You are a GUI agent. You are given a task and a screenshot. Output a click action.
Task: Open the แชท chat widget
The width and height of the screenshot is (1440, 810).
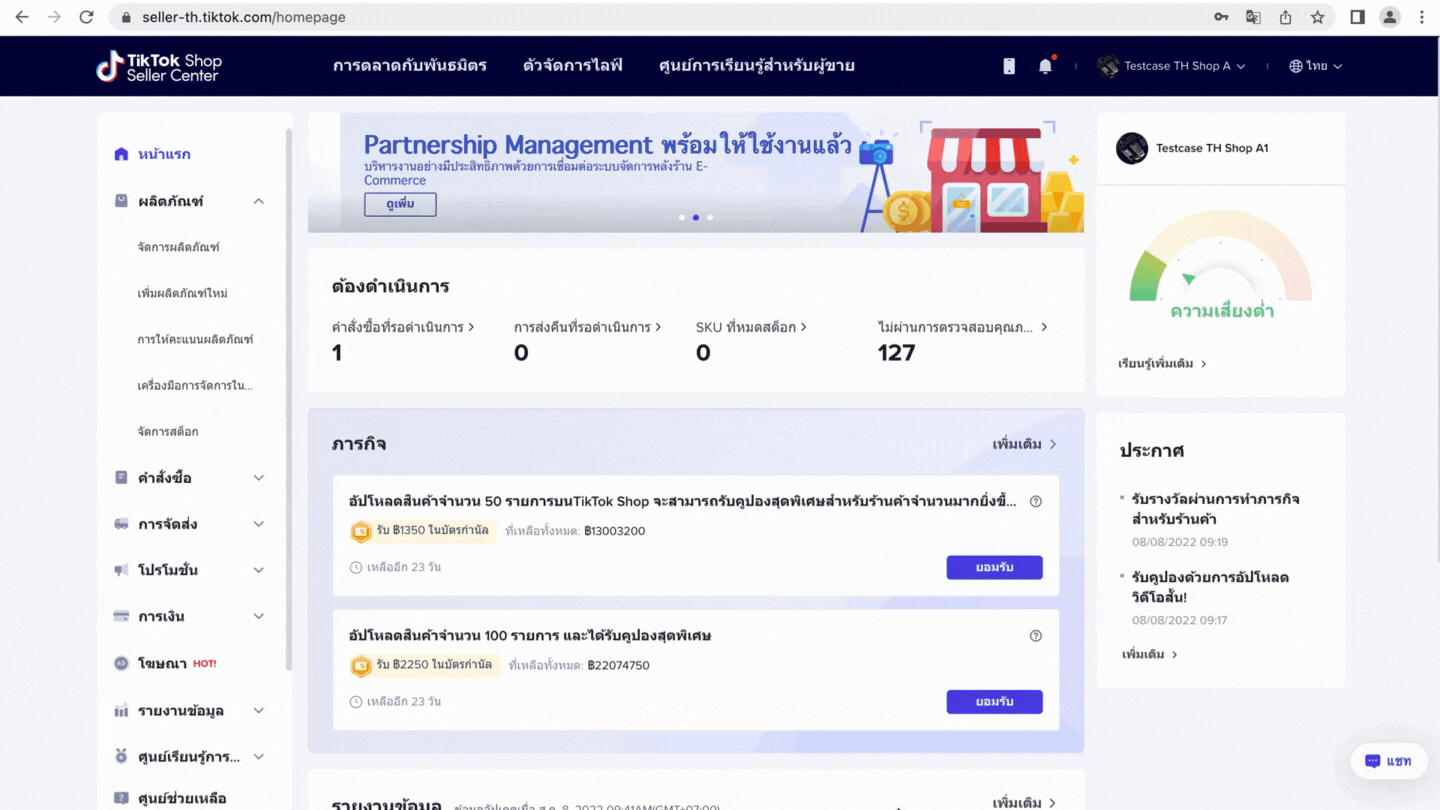click(1388, 761)
